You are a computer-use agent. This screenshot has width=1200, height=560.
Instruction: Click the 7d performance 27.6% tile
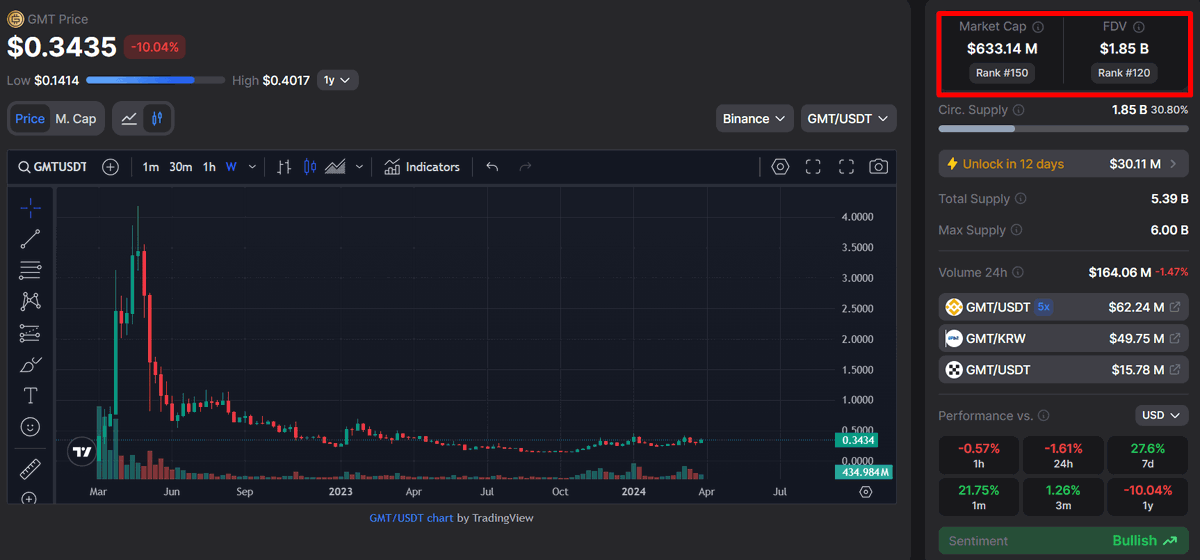(1147, 455)
